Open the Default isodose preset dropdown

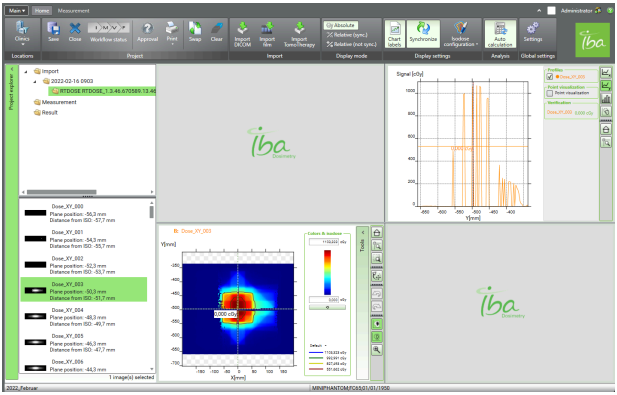tap(318, 345)
